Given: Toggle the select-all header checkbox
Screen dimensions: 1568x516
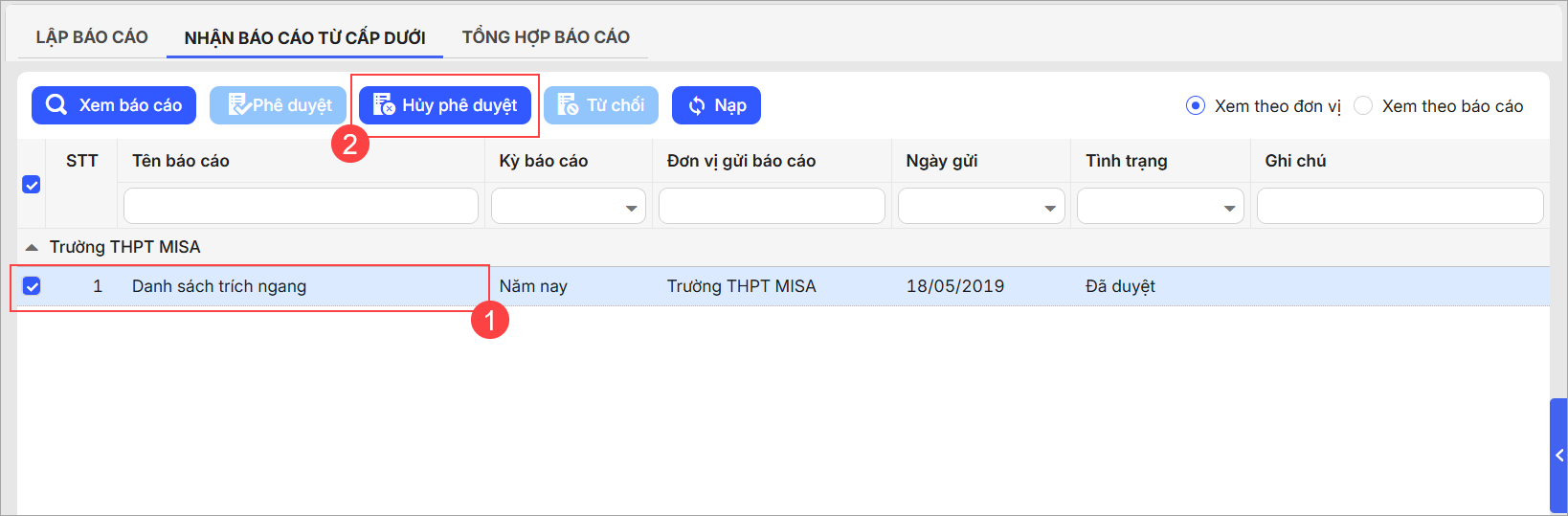Looking at the screenshot, I should point(32,185).
